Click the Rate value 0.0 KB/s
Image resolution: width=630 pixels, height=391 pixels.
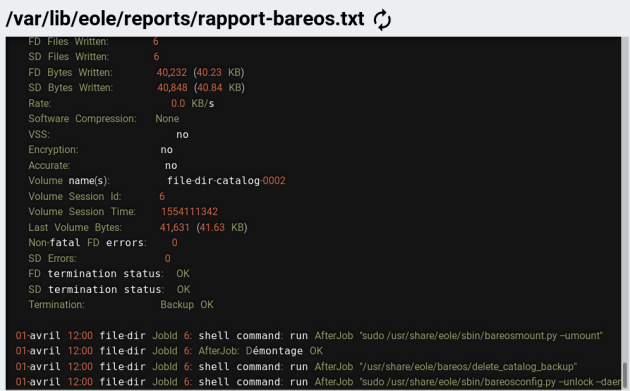[192, 104]
